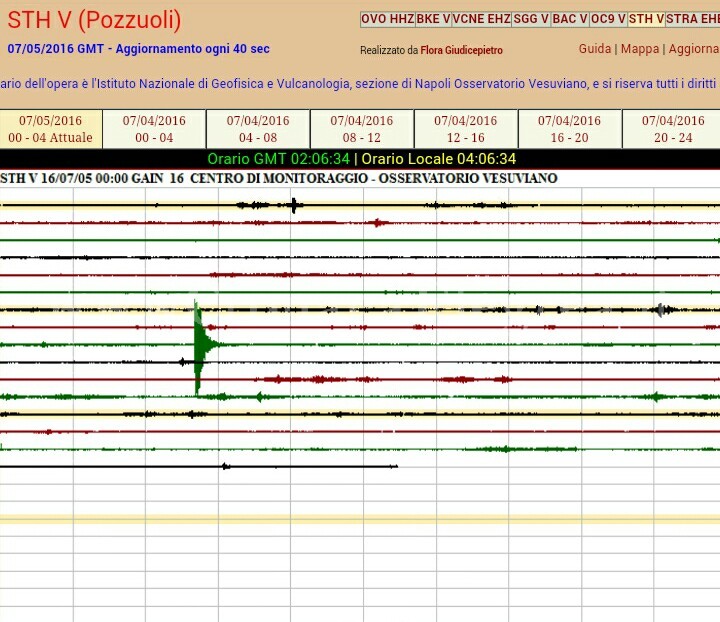Open the Mappa link
Viewport: 720px width, 622px height.
coord(640,49)
